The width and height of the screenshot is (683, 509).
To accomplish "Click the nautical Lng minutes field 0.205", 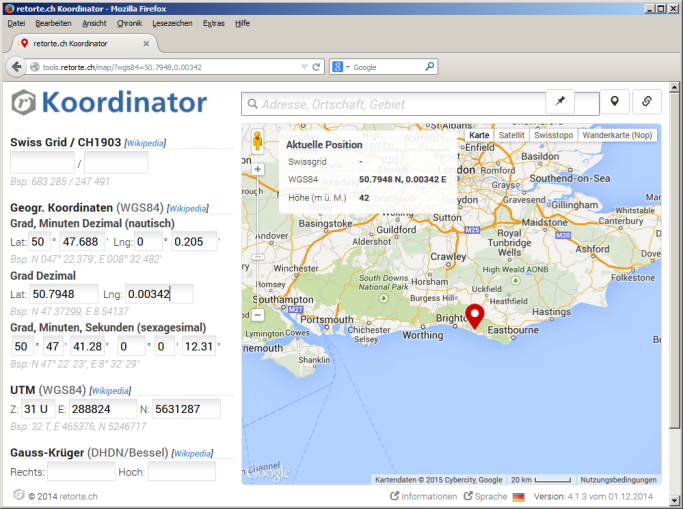I will [194, 241].
